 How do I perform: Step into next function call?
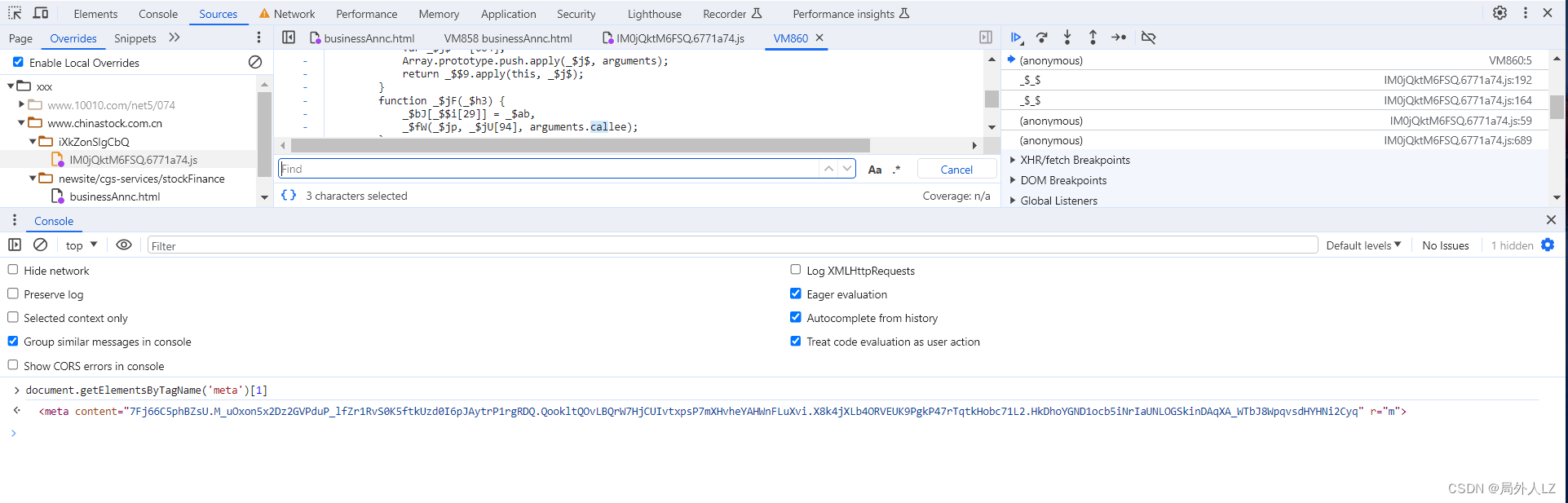[1067, 38]
